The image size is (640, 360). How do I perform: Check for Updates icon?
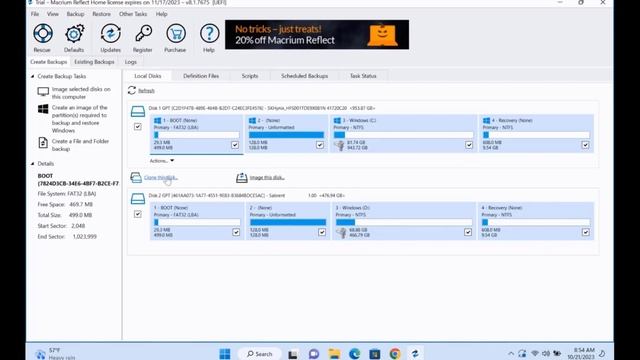111,33
